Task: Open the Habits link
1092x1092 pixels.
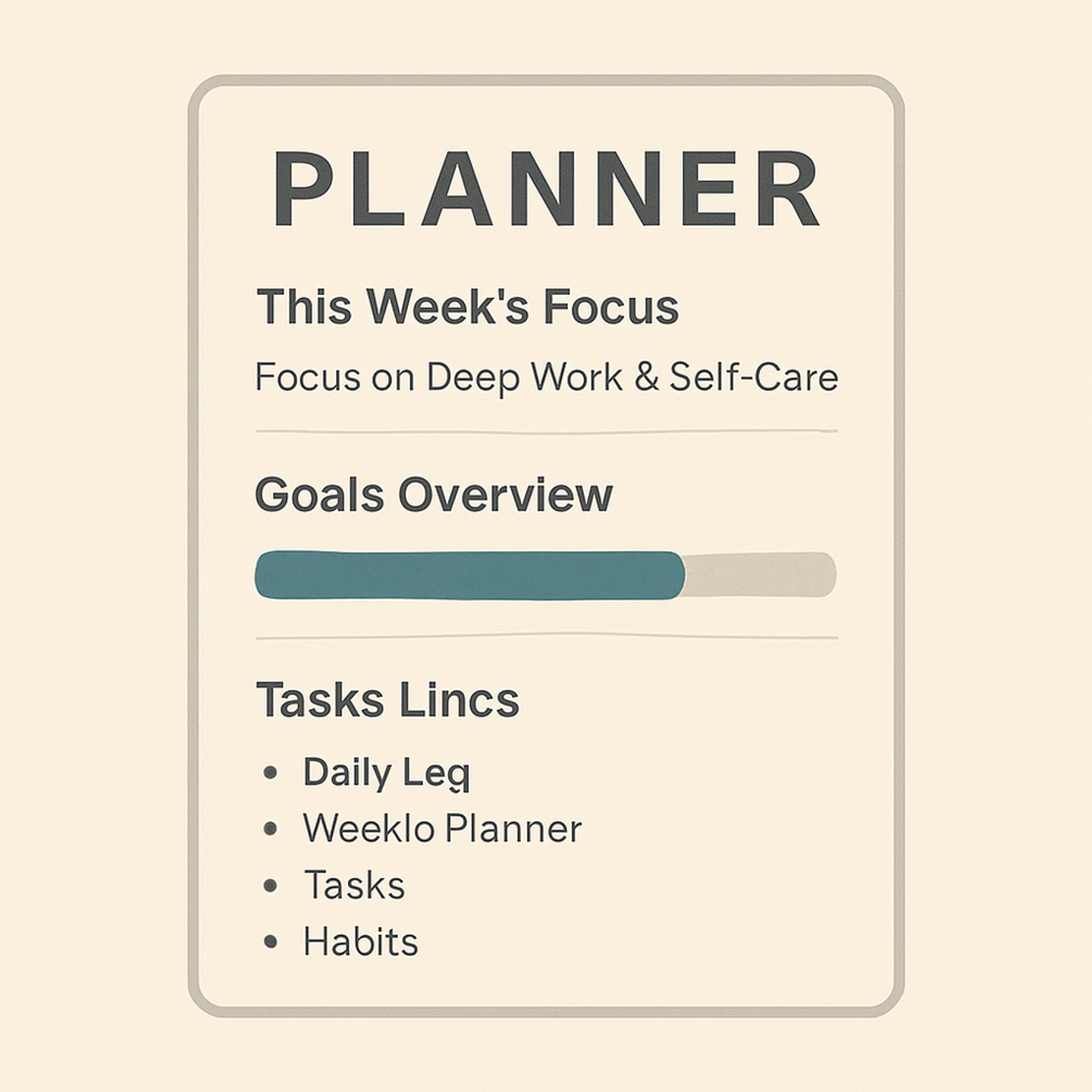Action: pos(360,942)
